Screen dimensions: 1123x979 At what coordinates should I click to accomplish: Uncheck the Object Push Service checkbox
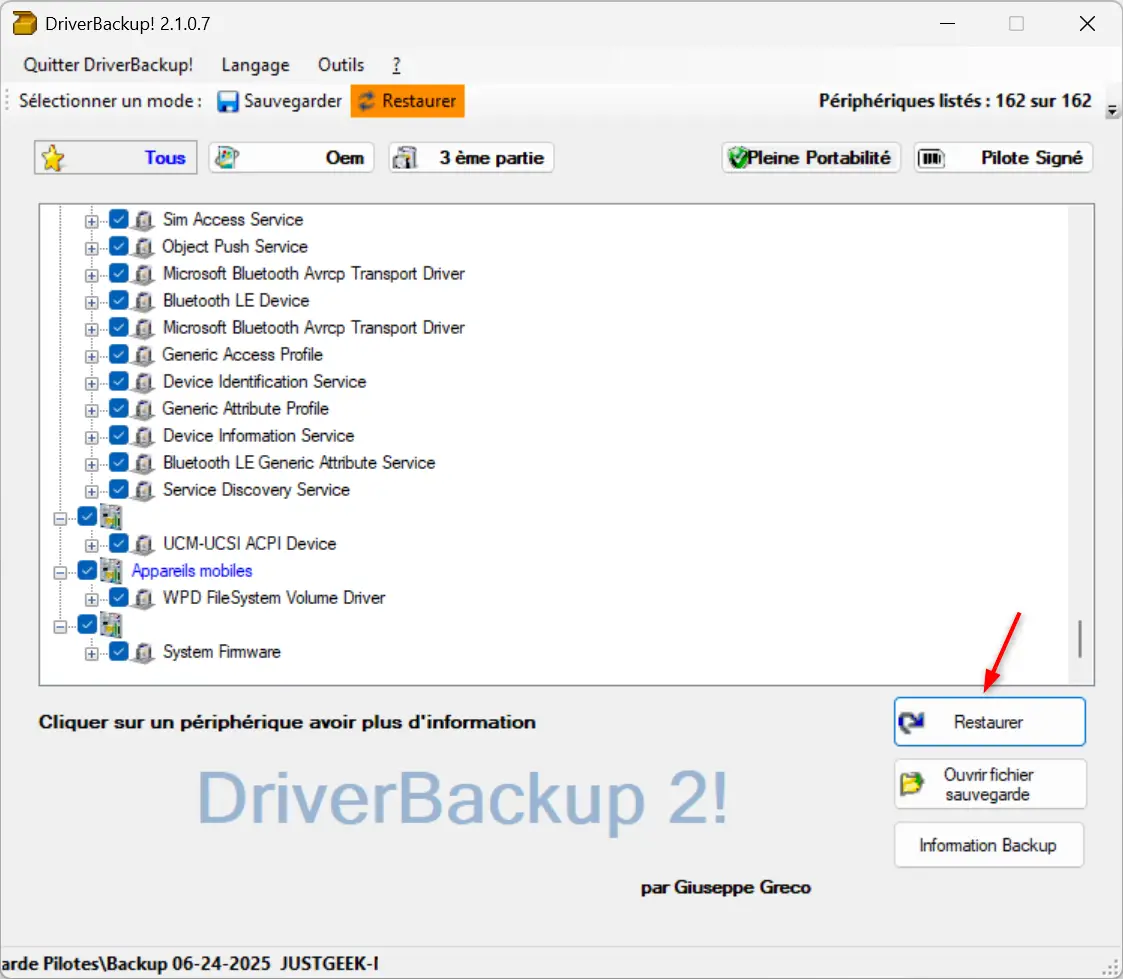point(119,246)
